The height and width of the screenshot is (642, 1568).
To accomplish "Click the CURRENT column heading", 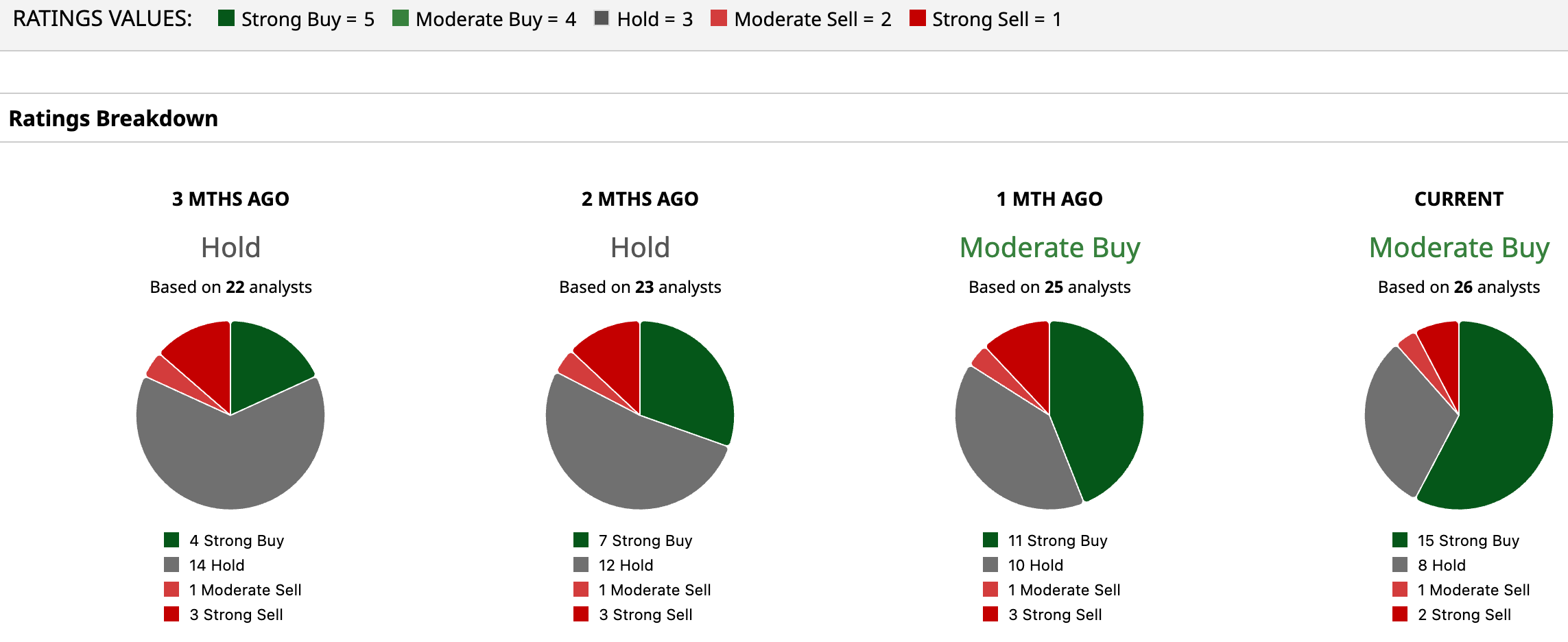I will pyautogui.click(x=1459, y=199).
